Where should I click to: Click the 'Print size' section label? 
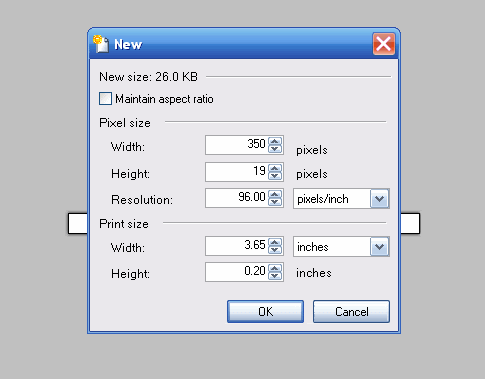point(124,224)
